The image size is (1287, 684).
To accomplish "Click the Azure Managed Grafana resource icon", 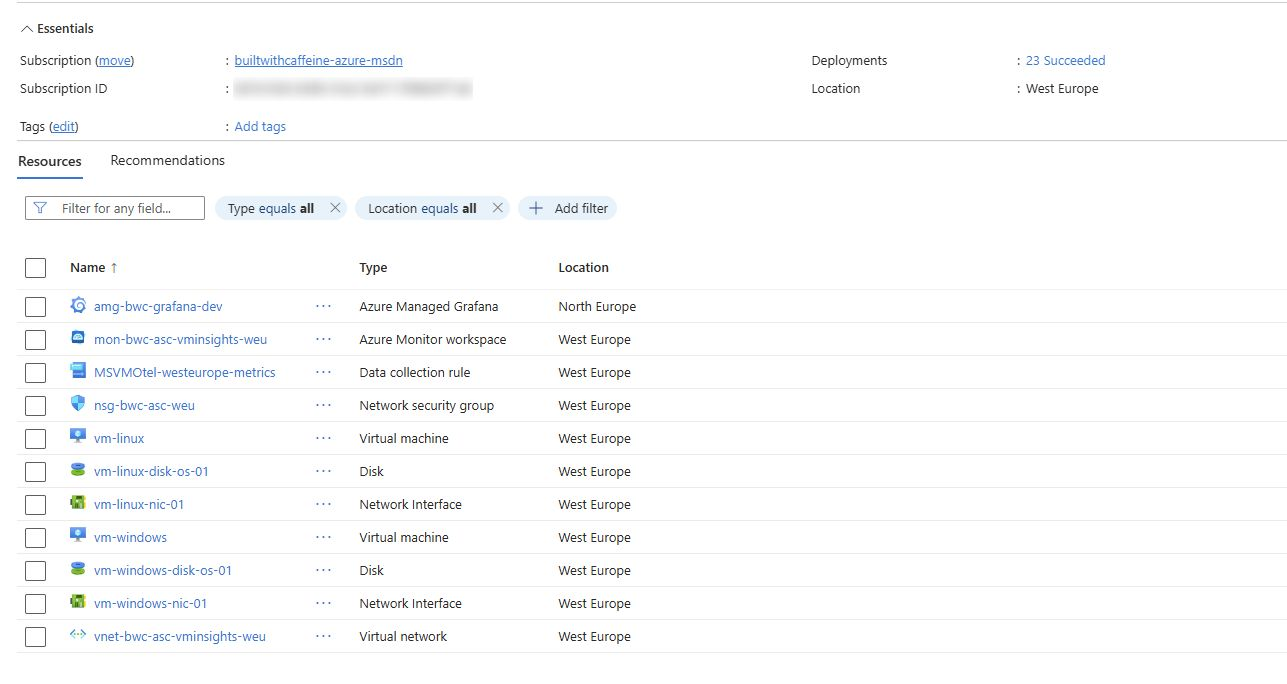I will point(78,306).
